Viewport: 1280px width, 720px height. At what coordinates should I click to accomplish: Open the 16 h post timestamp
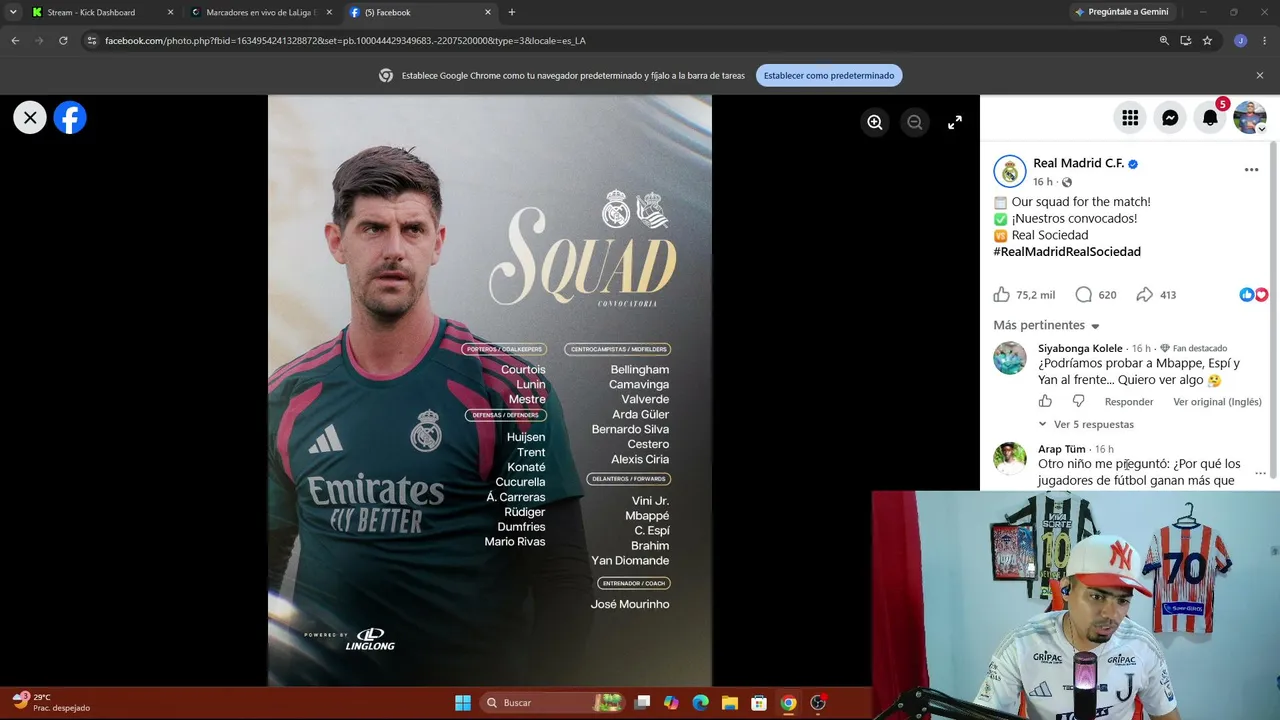point(1043,182)
